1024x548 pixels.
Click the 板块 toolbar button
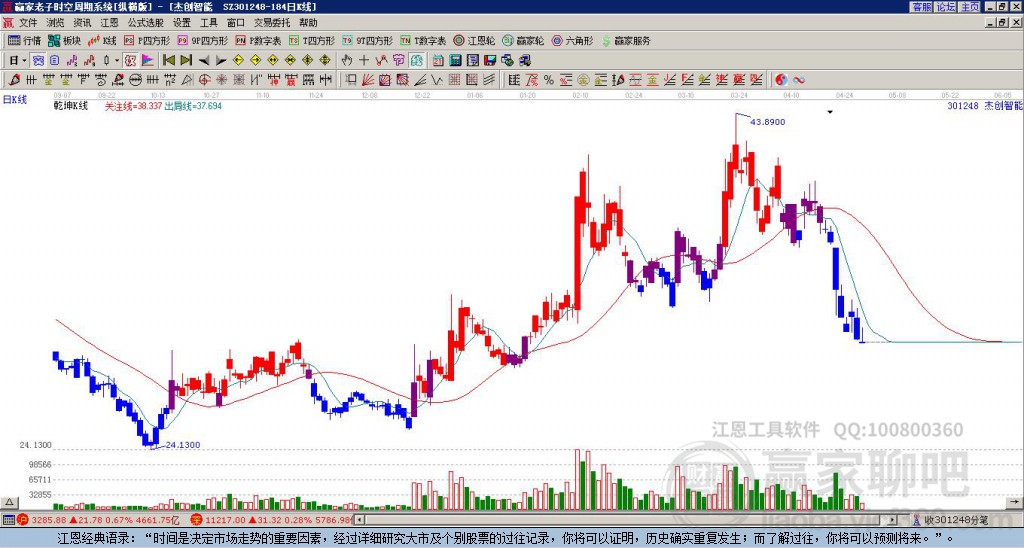tap(64, 40)
